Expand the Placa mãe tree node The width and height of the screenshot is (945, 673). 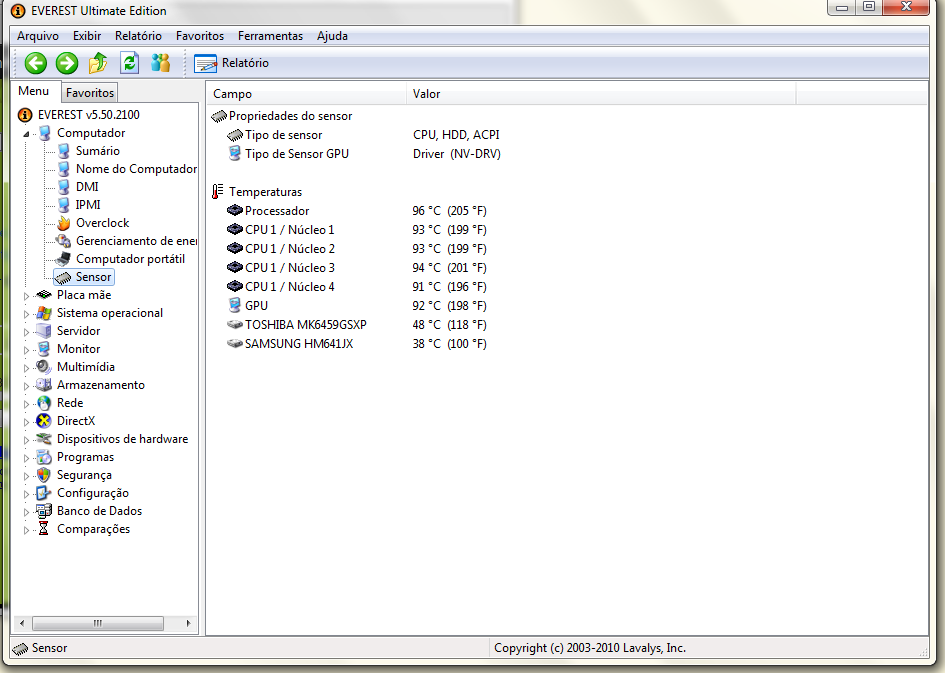tap(27, 296)
